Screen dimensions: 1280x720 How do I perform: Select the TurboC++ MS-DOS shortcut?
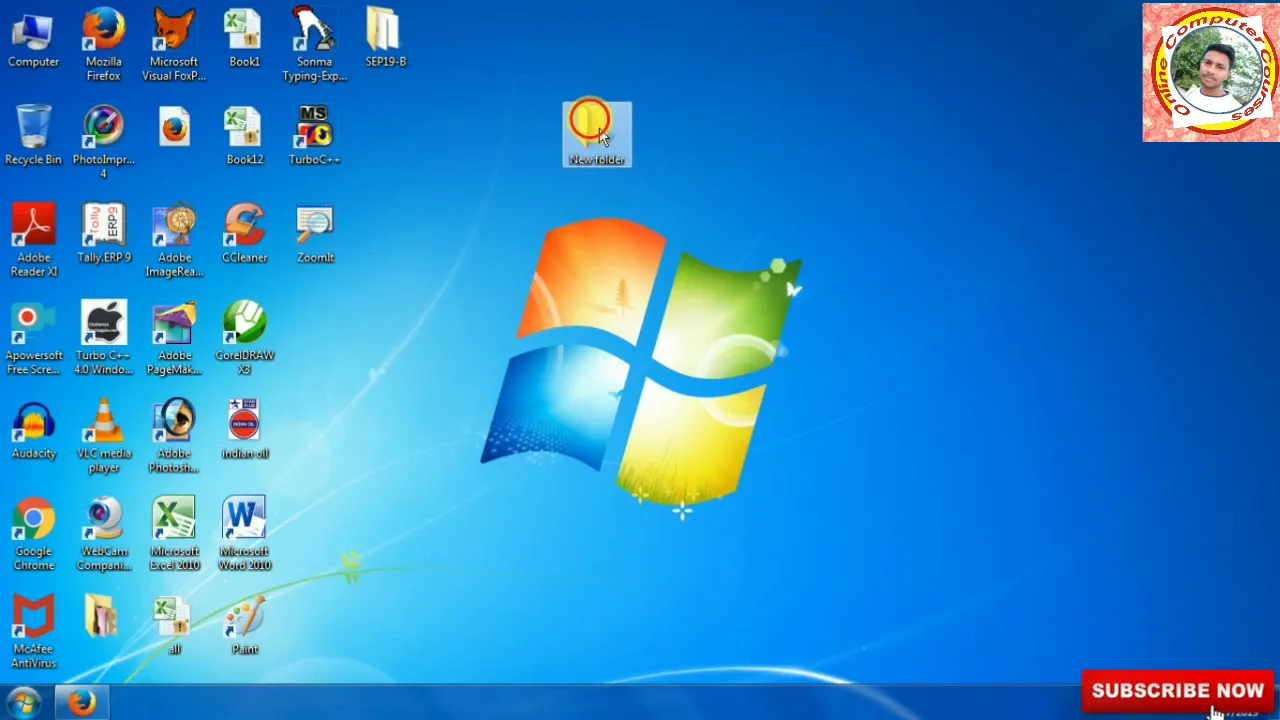(314, 136)
